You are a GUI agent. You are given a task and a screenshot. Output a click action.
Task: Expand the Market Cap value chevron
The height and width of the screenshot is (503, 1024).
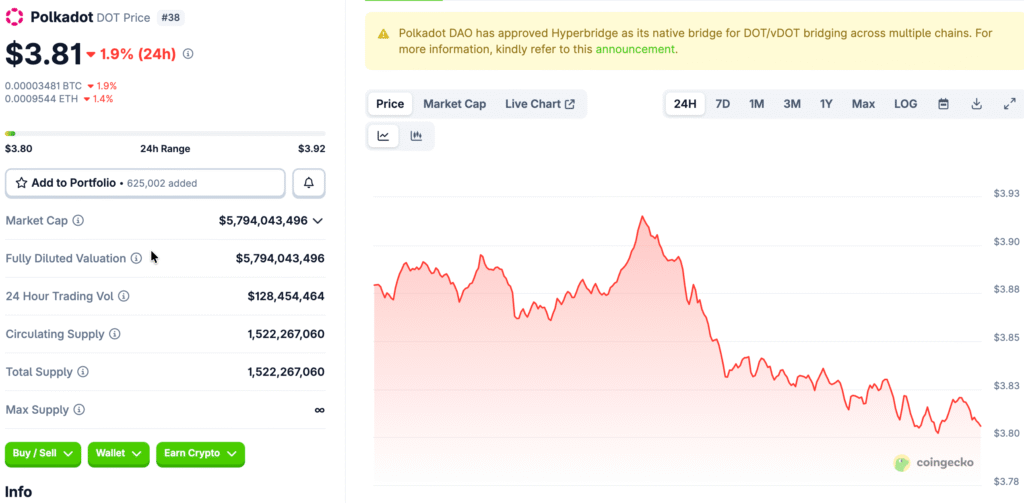click(318, 220)
